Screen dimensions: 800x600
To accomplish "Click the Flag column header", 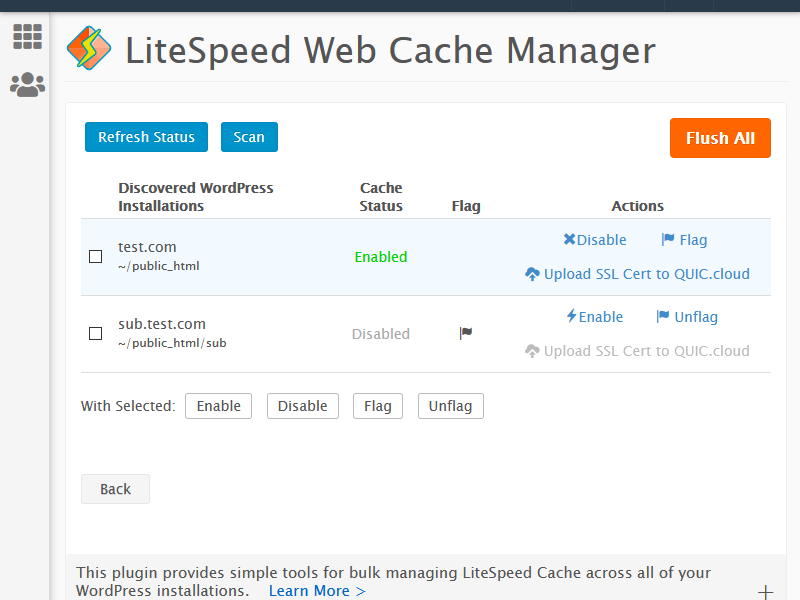I will (466, 206).
